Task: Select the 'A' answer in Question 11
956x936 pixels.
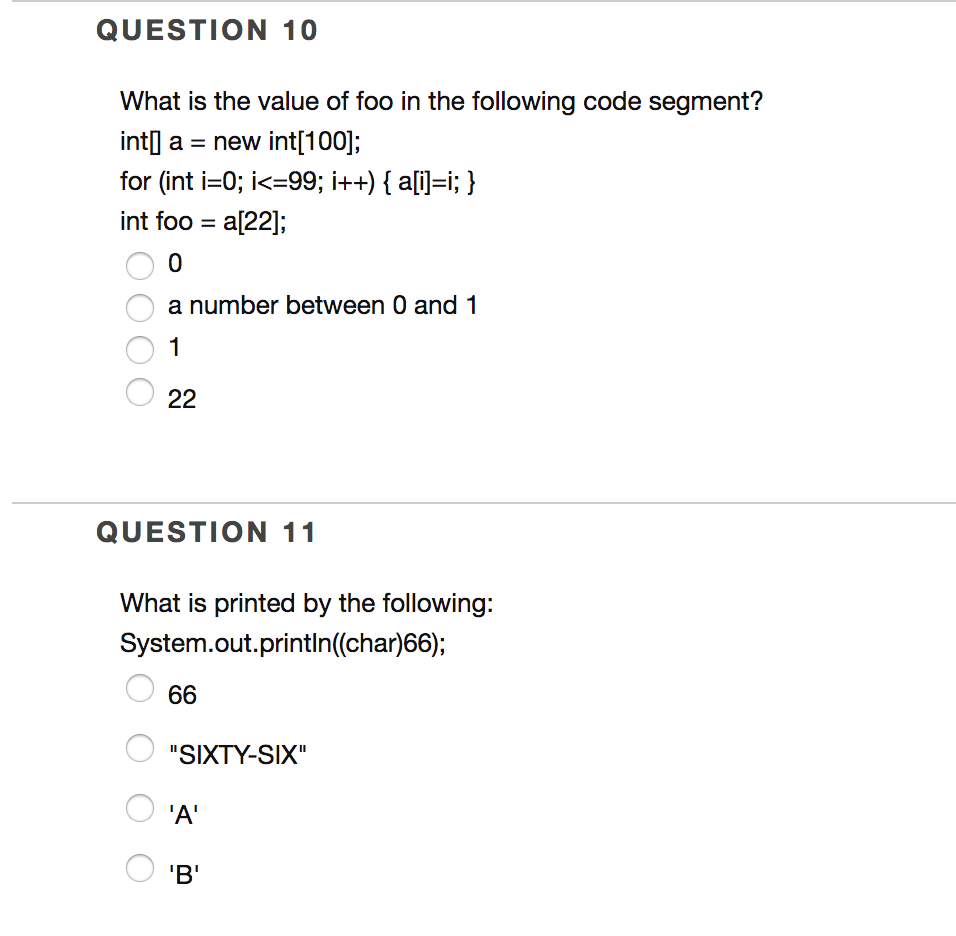Action: pyautogui.click(x=140, y=808)
